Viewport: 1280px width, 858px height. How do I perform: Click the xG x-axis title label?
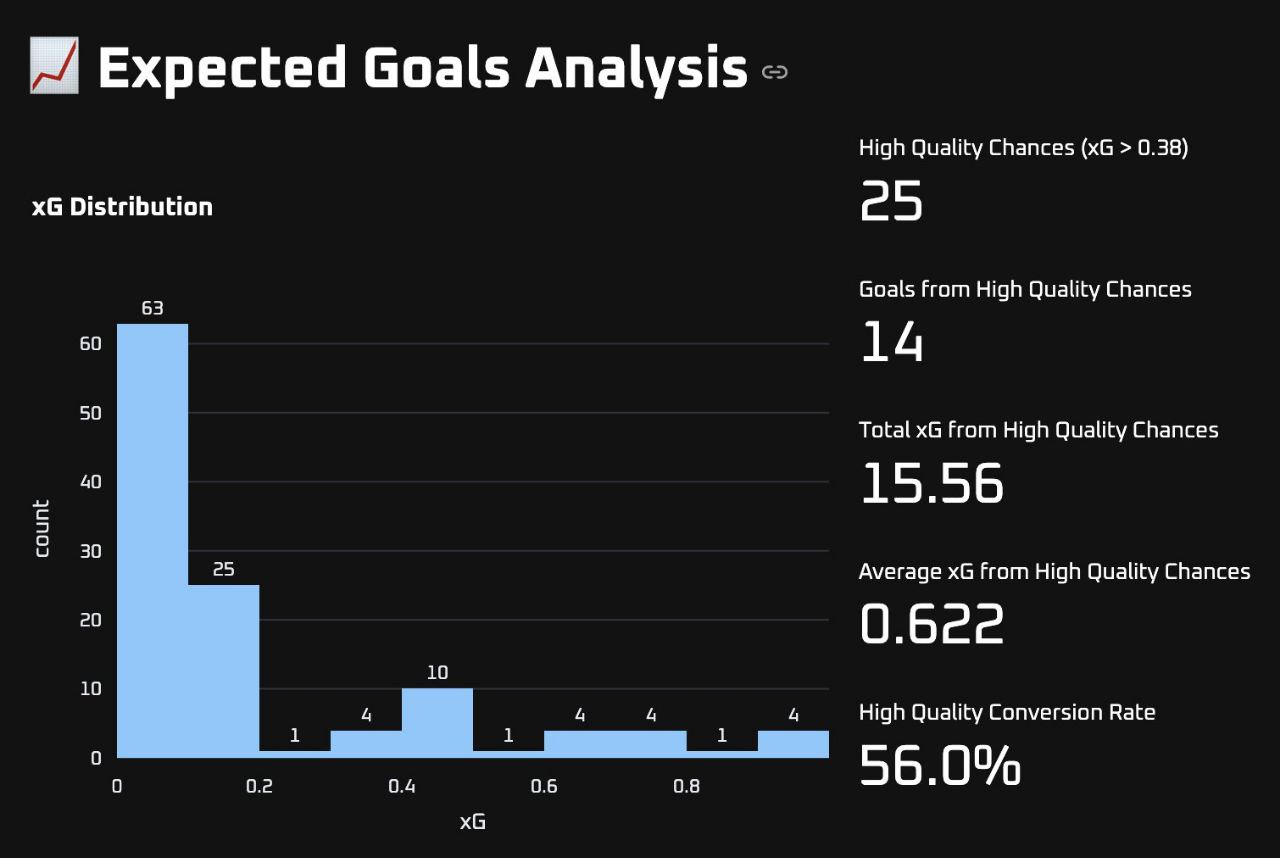473,822
